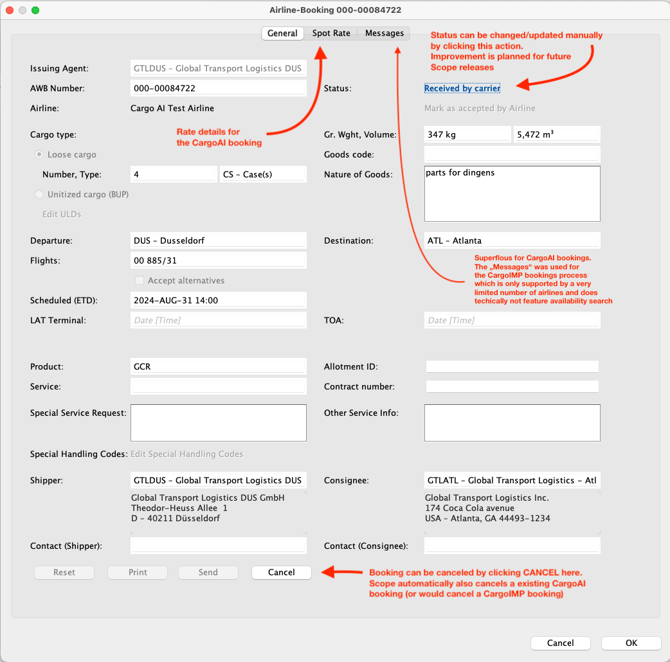670x662 pixels.
Task: Click the Shipper field GTLDUS
Action: point(218,480)
